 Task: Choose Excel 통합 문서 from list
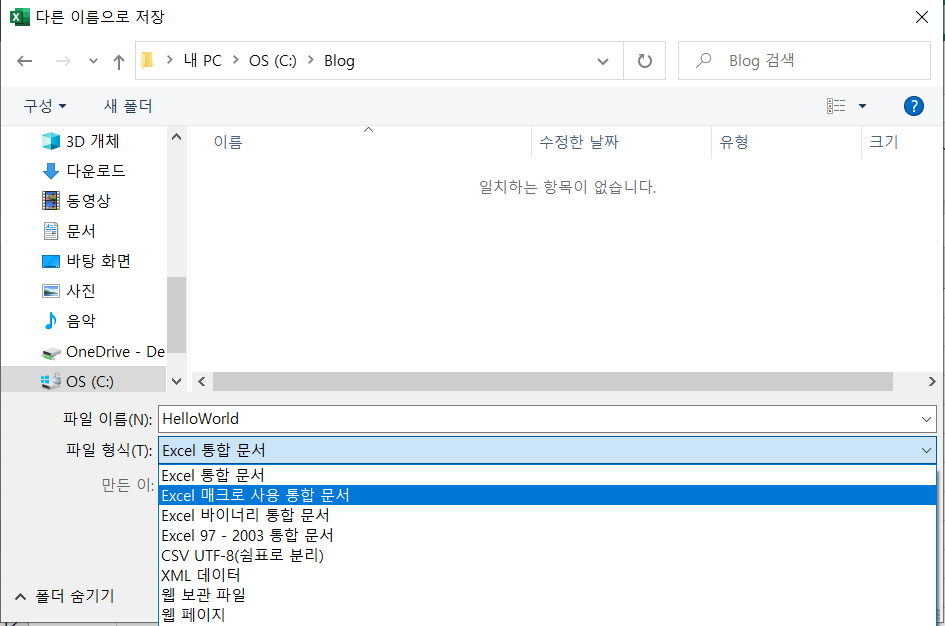(547, 475)
